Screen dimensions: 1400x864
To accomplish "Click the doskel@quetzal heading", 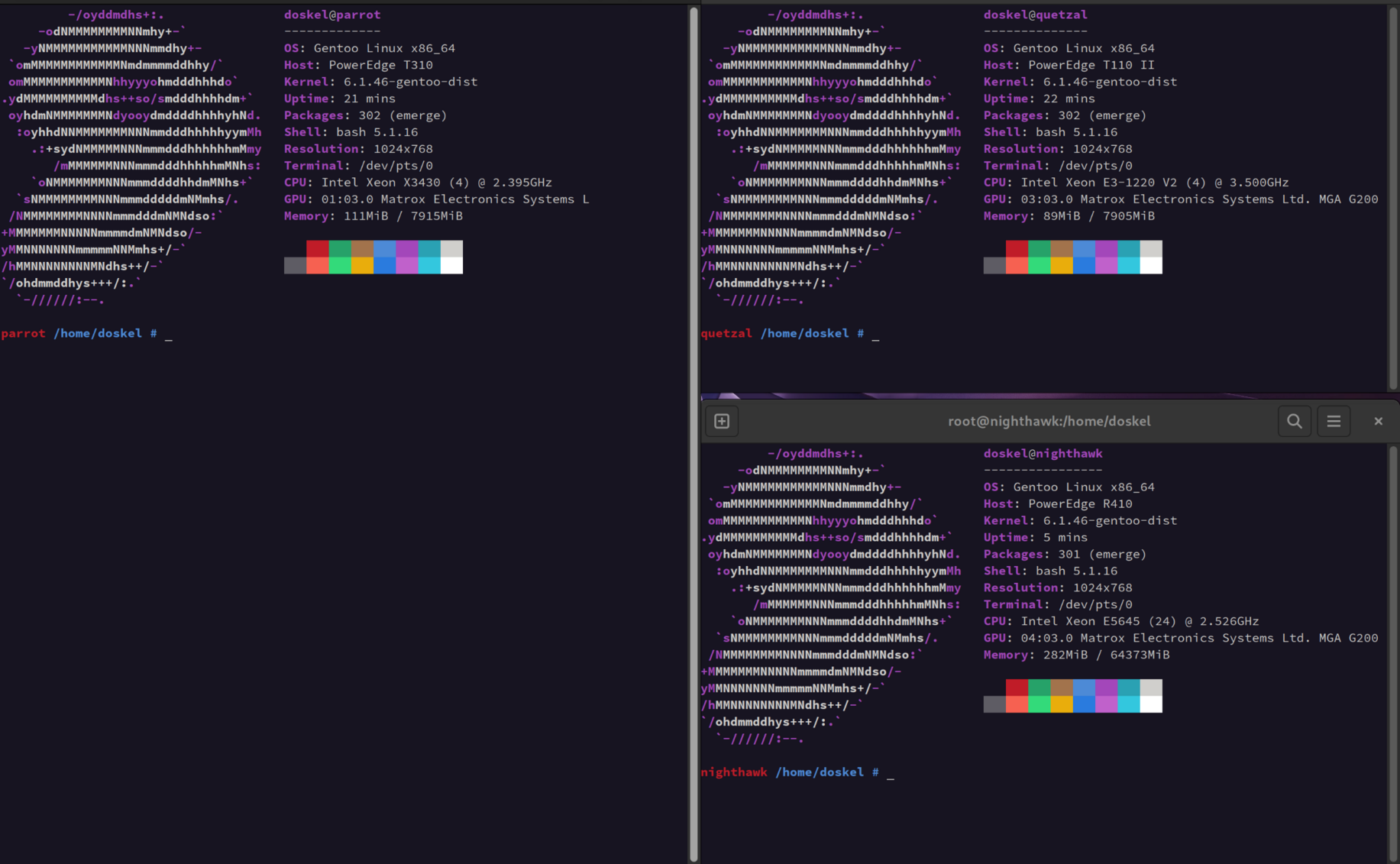I will tap(1035, 15).
